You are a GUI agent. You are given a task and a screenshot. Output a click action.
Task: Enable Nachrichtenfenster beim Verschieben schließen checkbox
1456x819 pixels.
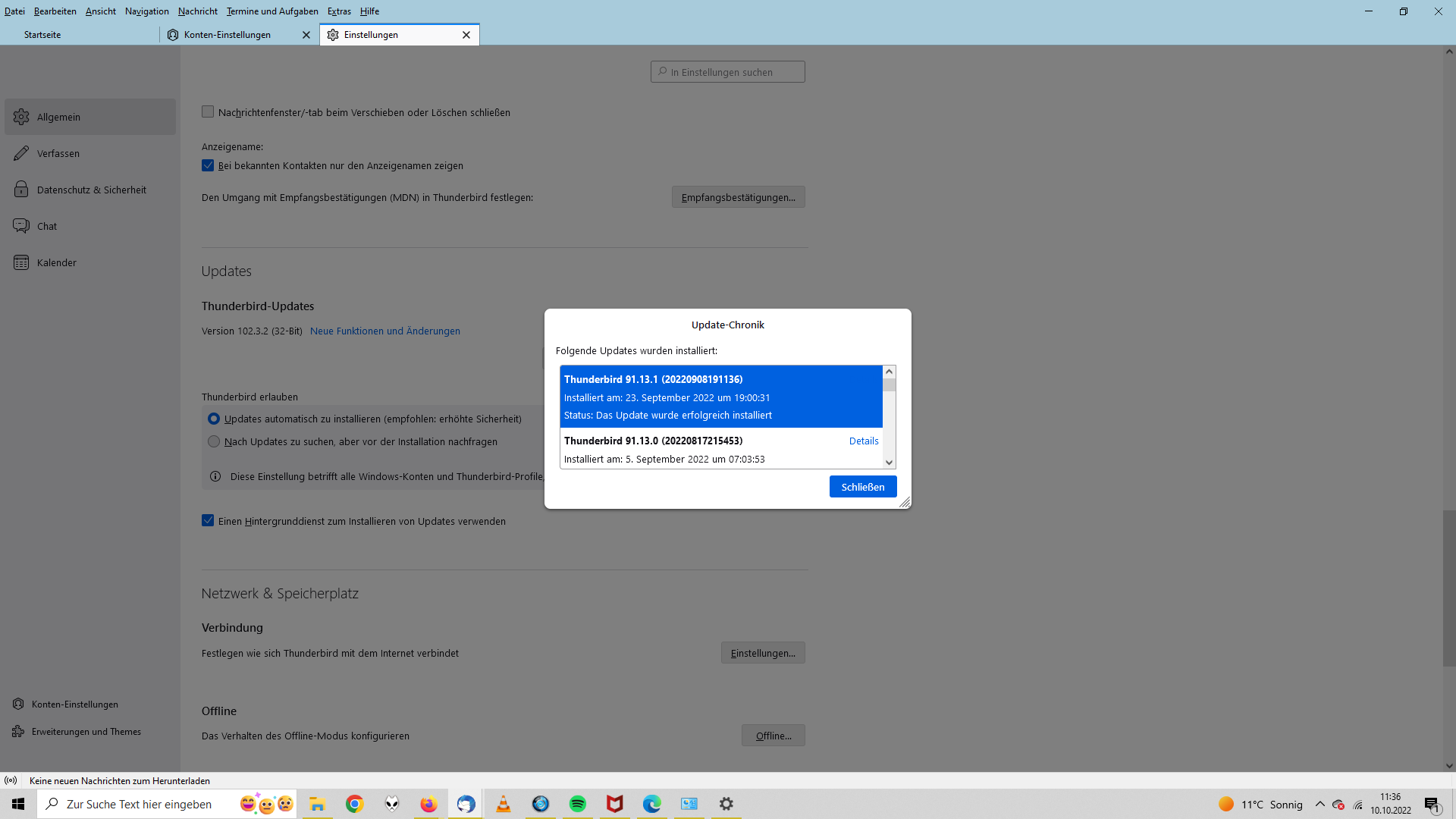pos(208,112)
